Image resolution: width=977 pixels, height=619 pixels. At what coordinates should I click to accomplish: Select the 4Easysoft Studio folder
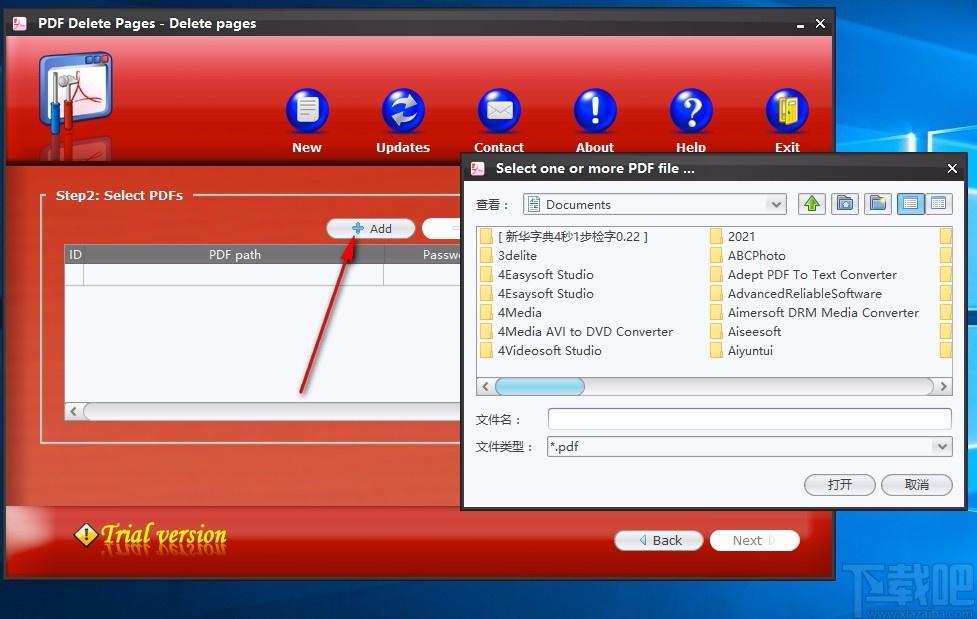(x=537, y=274)
